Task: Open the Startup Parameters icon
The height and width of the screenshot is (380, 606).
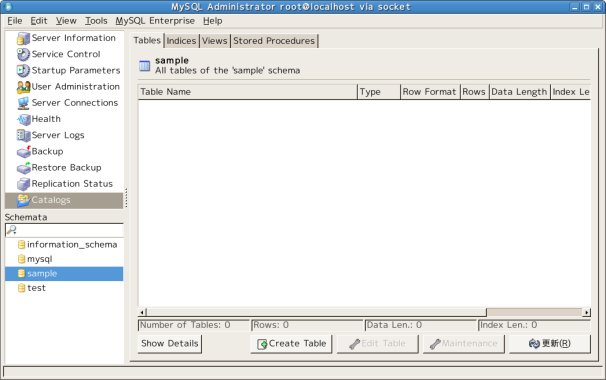Action: [23, 71]
